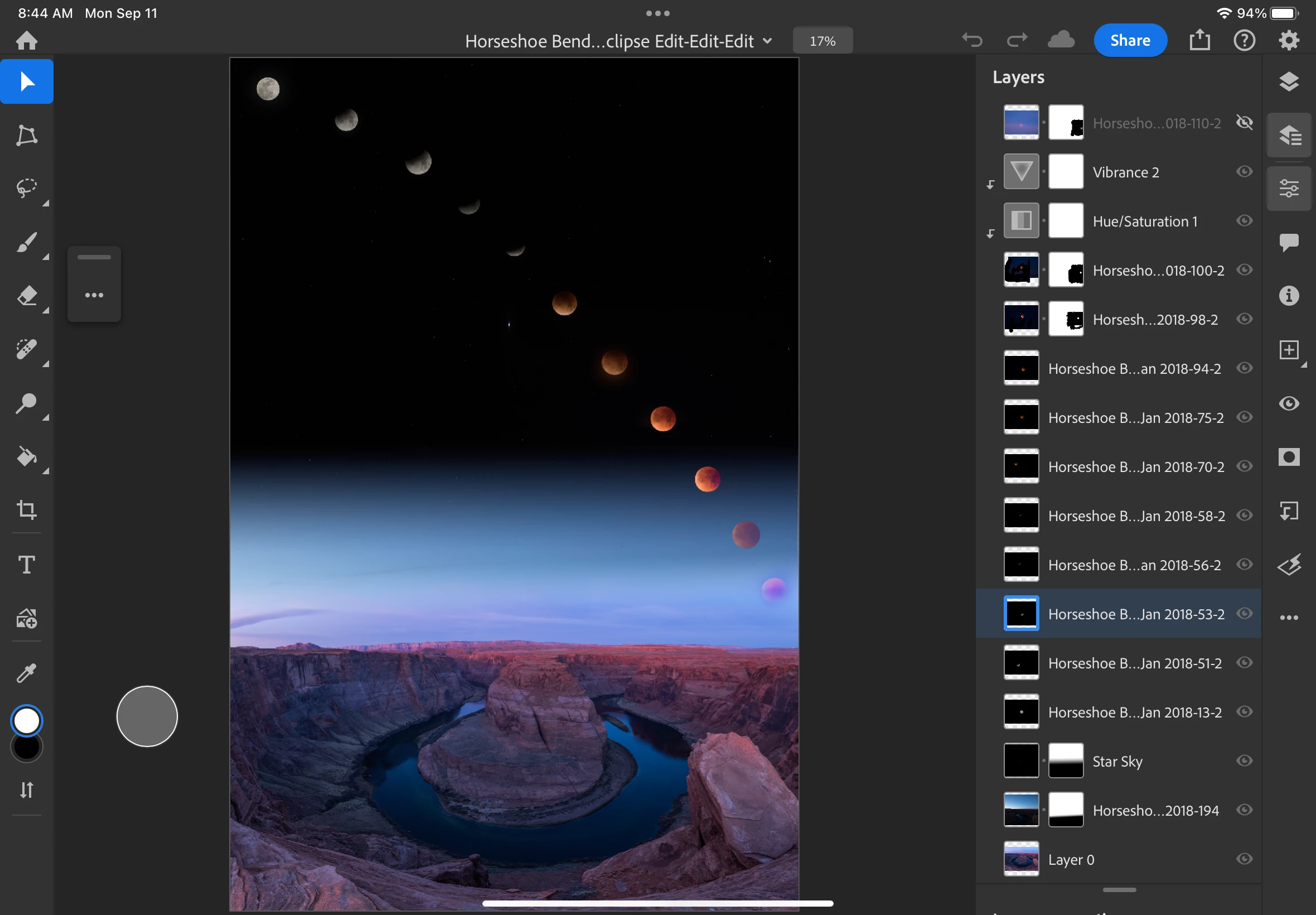This screenshot has height=915, width=1316.
Task: Open document name dropdown menu
Action: point(767,41)
